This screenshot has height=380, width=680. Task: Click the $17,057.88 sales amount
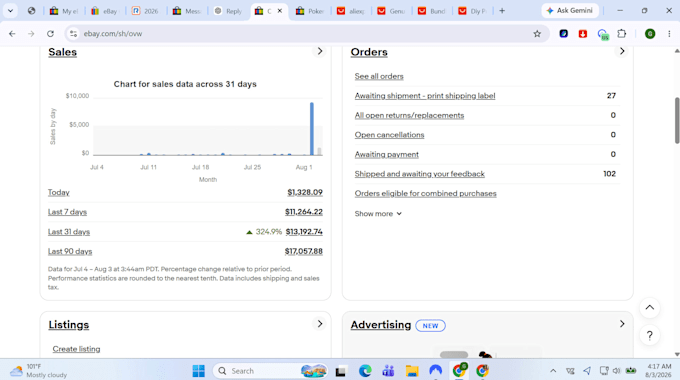(x=304, y=252)
